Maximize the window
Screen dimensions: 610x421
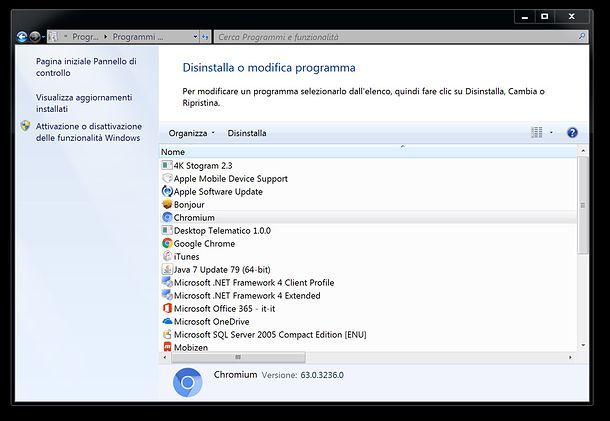pyautogui.click(x=545, y=16)
